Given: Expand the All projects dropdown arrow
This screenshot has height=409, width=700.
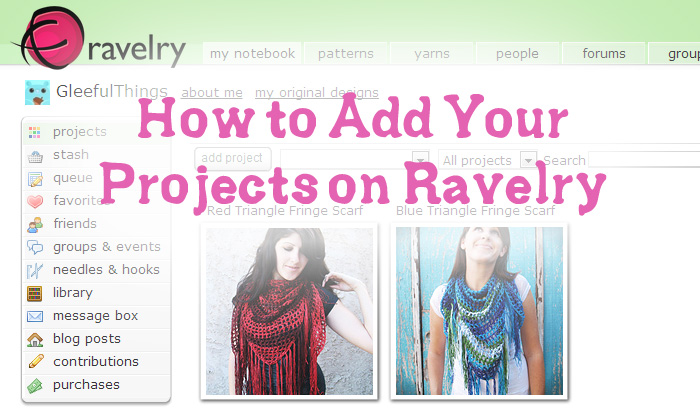Looking at the screenshot, I should 528,160.
